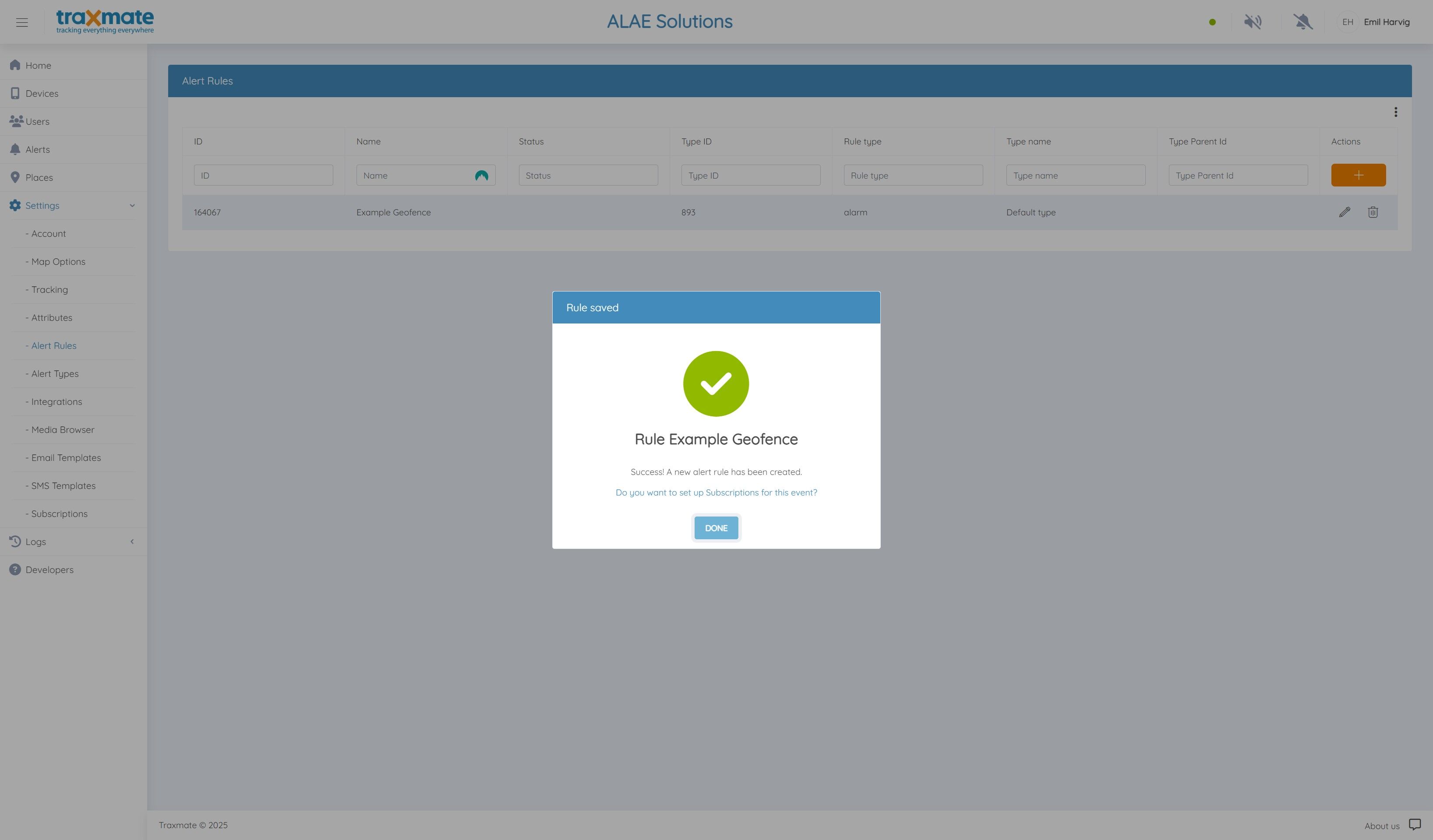Click the Places map pin icon
Image resolution: width=1433 pixels, height=840 pixels.
tap(15, 177)
